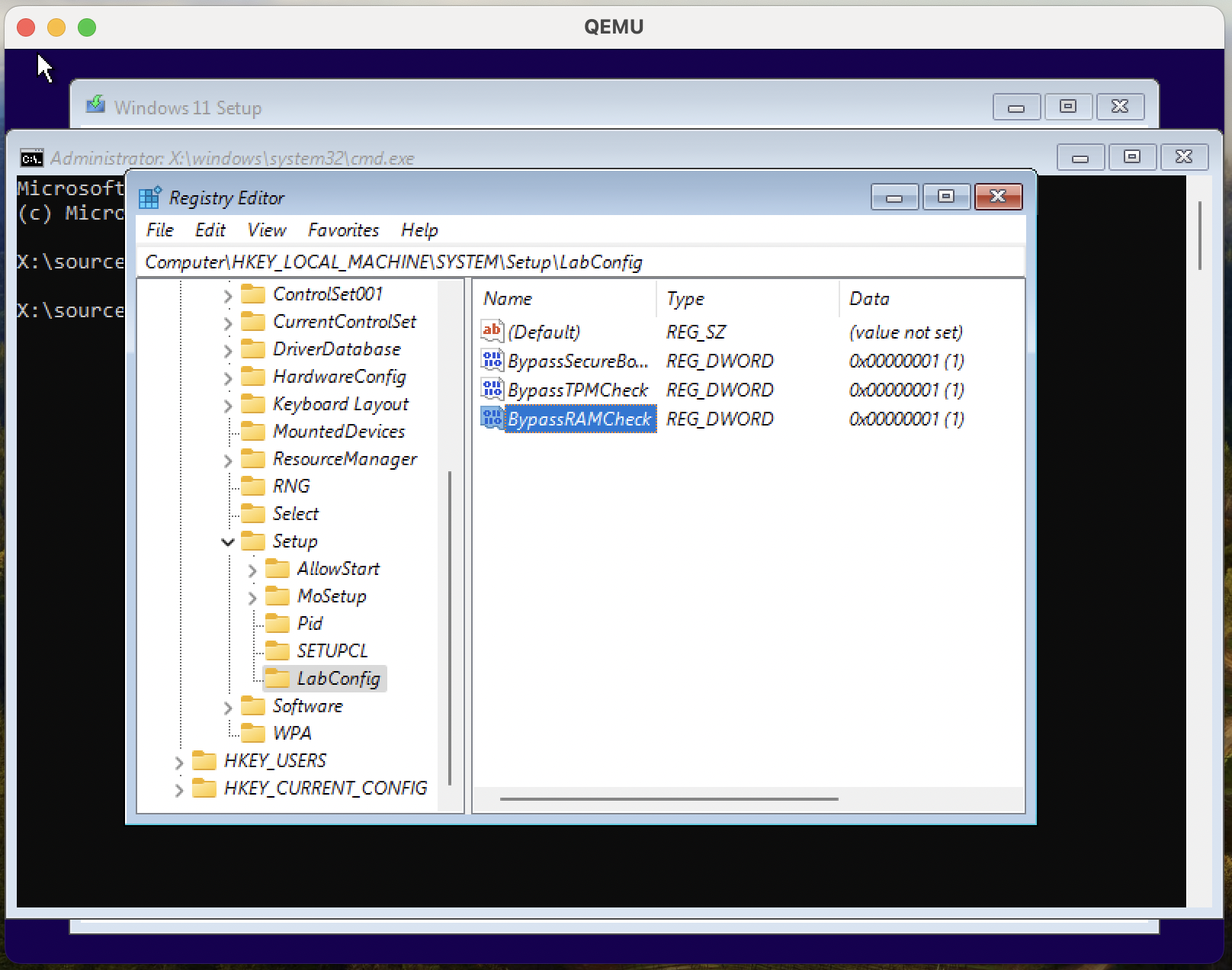Viewport: 1232px width, 970px height.
Task: Click the Windows 11 Setup title icon
Action: (x=95, y=104)
